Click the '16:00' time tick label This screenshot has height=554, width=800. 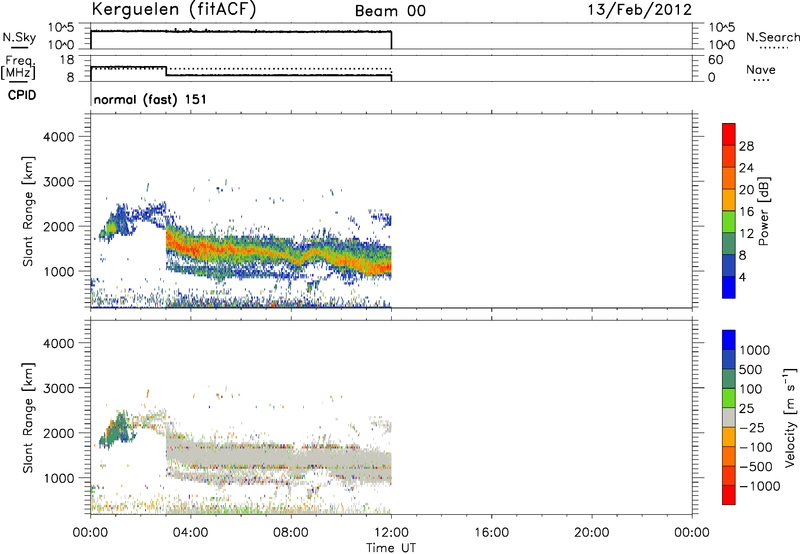click(491, 533)
